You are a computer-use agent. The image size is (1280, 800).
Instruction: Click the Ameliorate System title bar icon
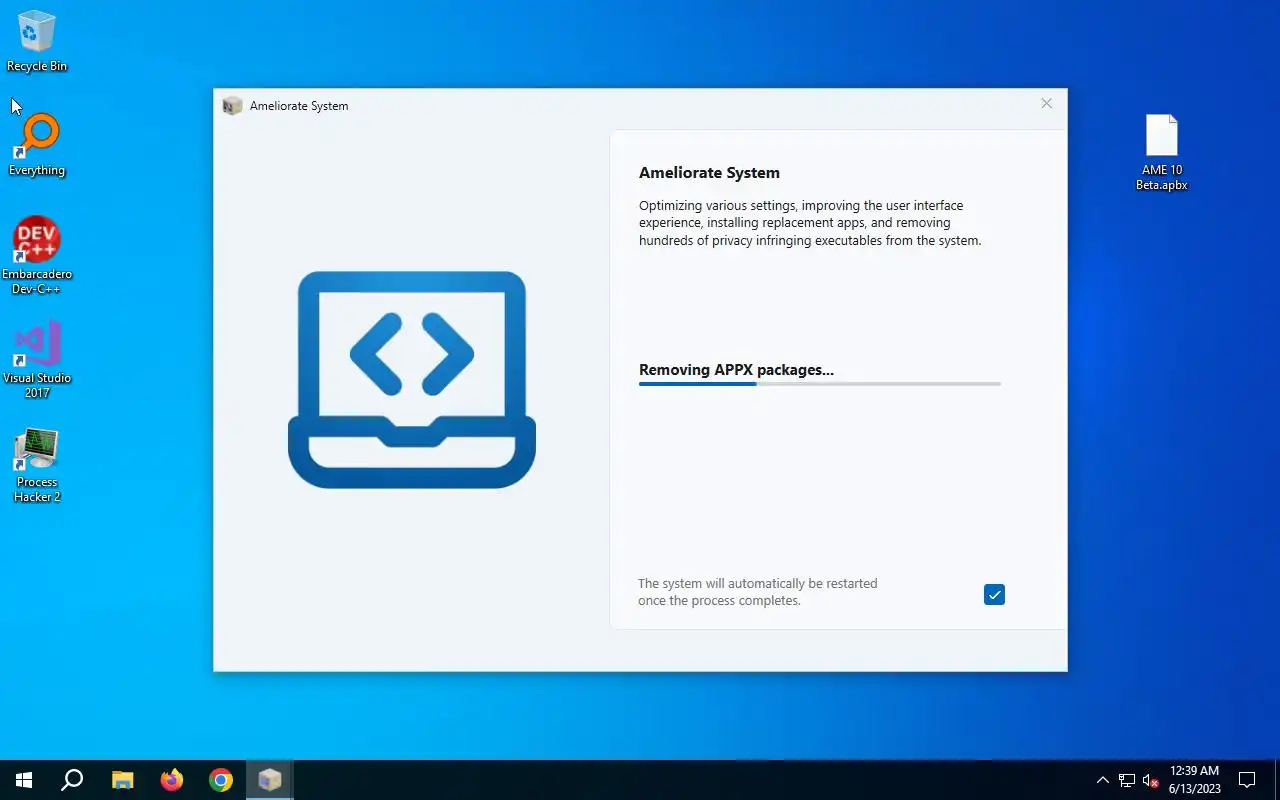click(x=232, y=106)
